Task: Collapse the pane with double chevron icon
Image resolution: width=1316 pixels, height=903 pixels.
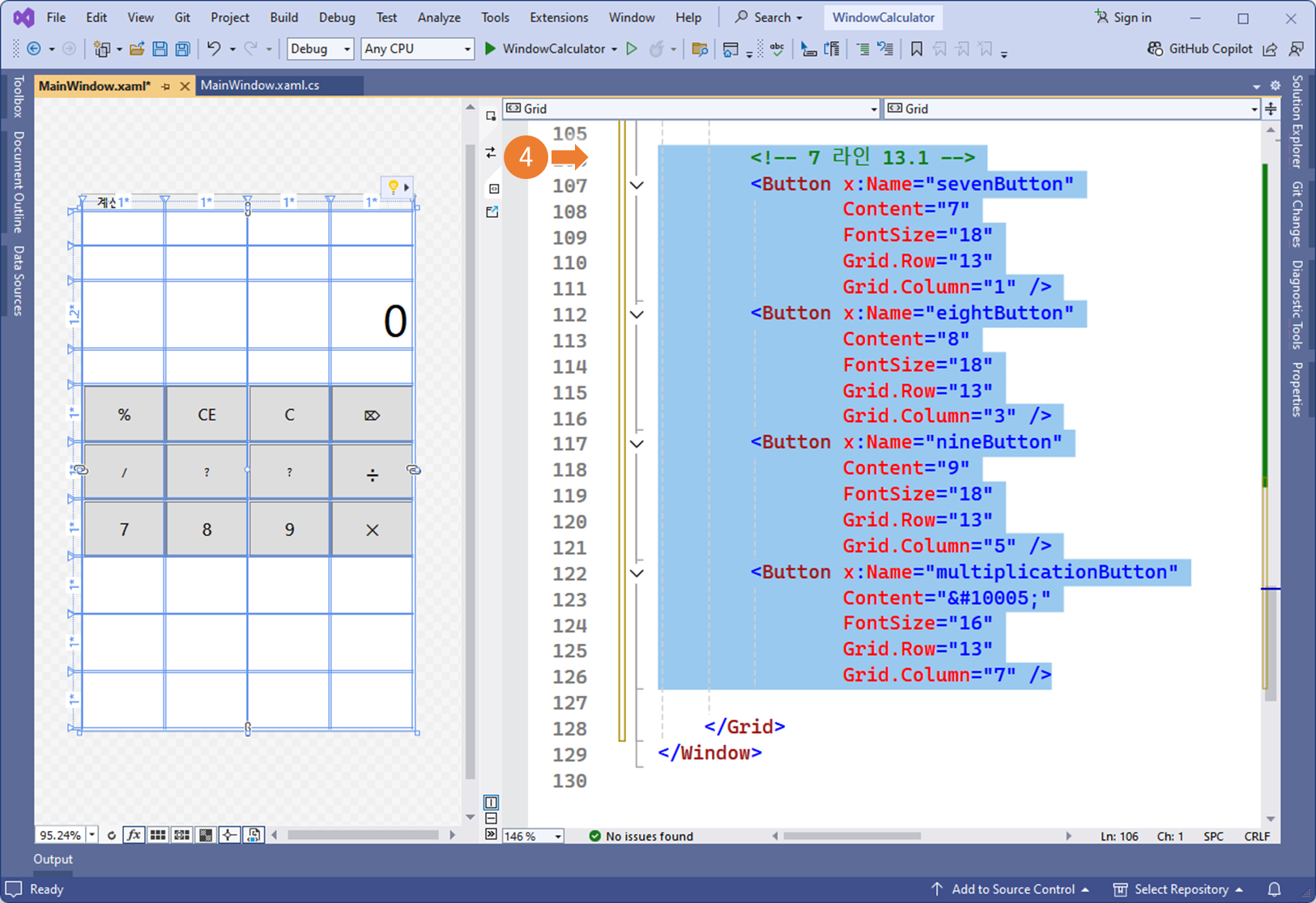Action: point(491,834)
